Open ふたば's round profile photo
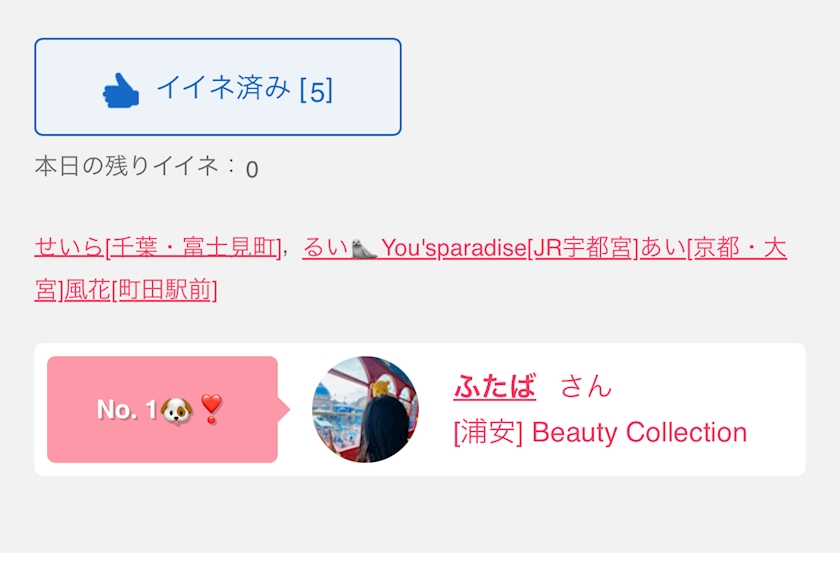 point(365,409)
